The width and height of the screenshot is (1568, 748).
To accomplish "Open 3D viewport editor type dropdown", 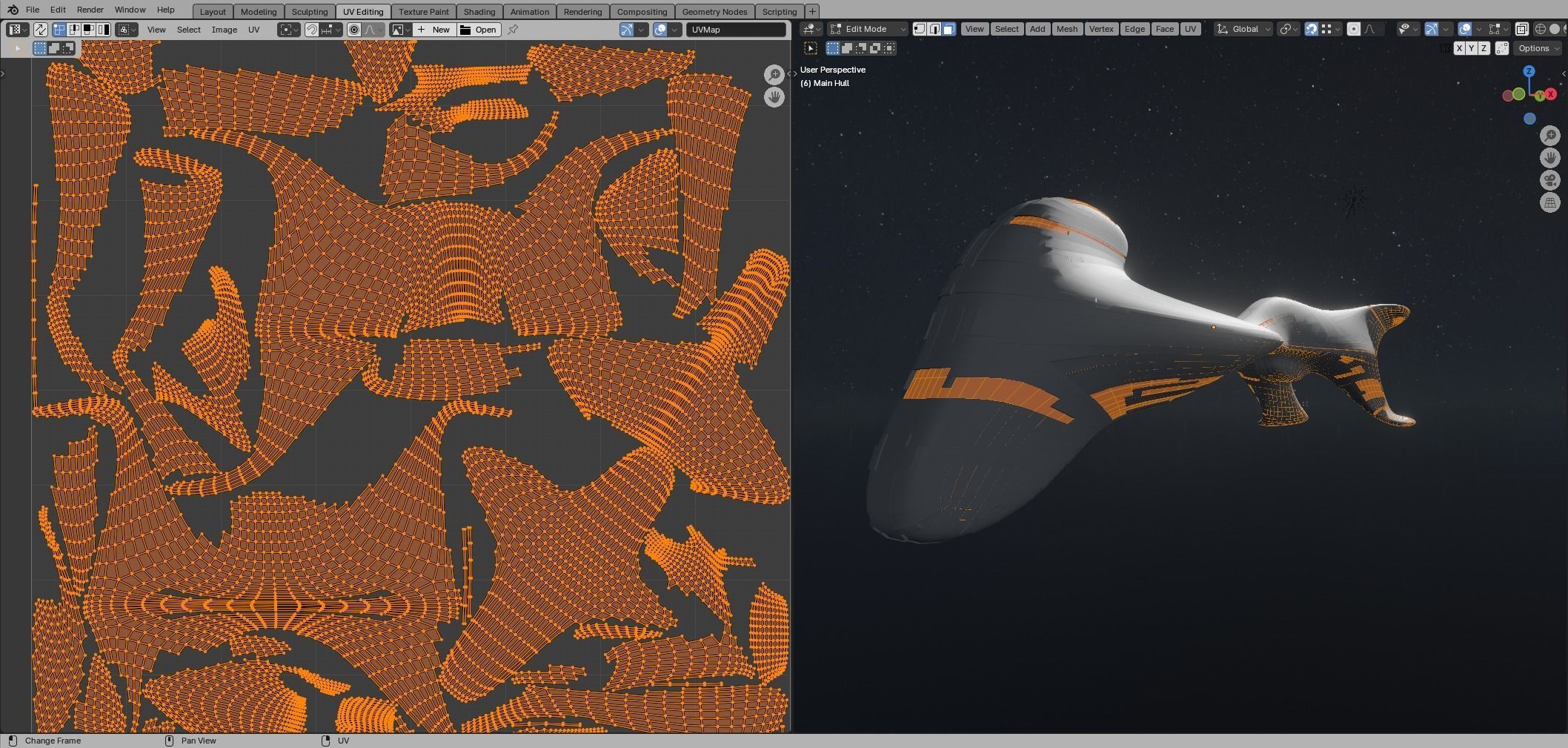I will pos(811,29).
